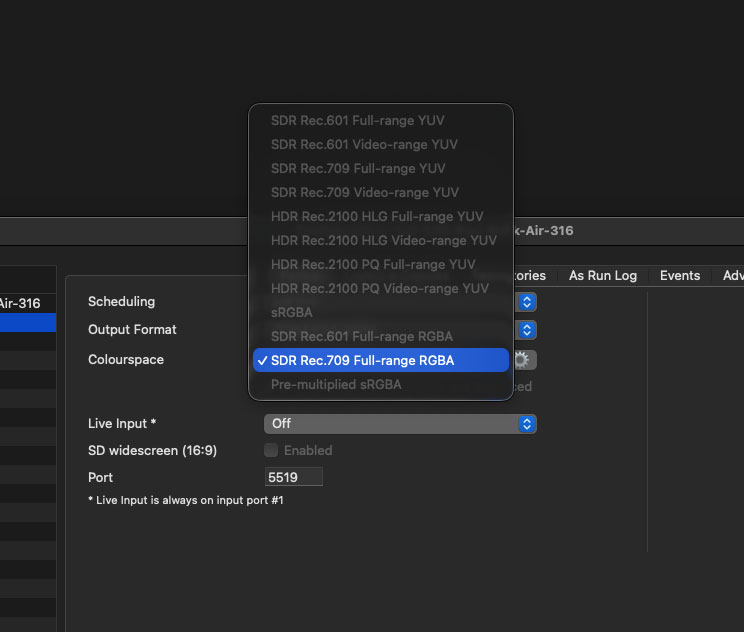Image resolution: width=744 pixels, height=632 pixels.
Task: Select SDR Rec.601 Full-range RGBA
Action: coord(361,336)
